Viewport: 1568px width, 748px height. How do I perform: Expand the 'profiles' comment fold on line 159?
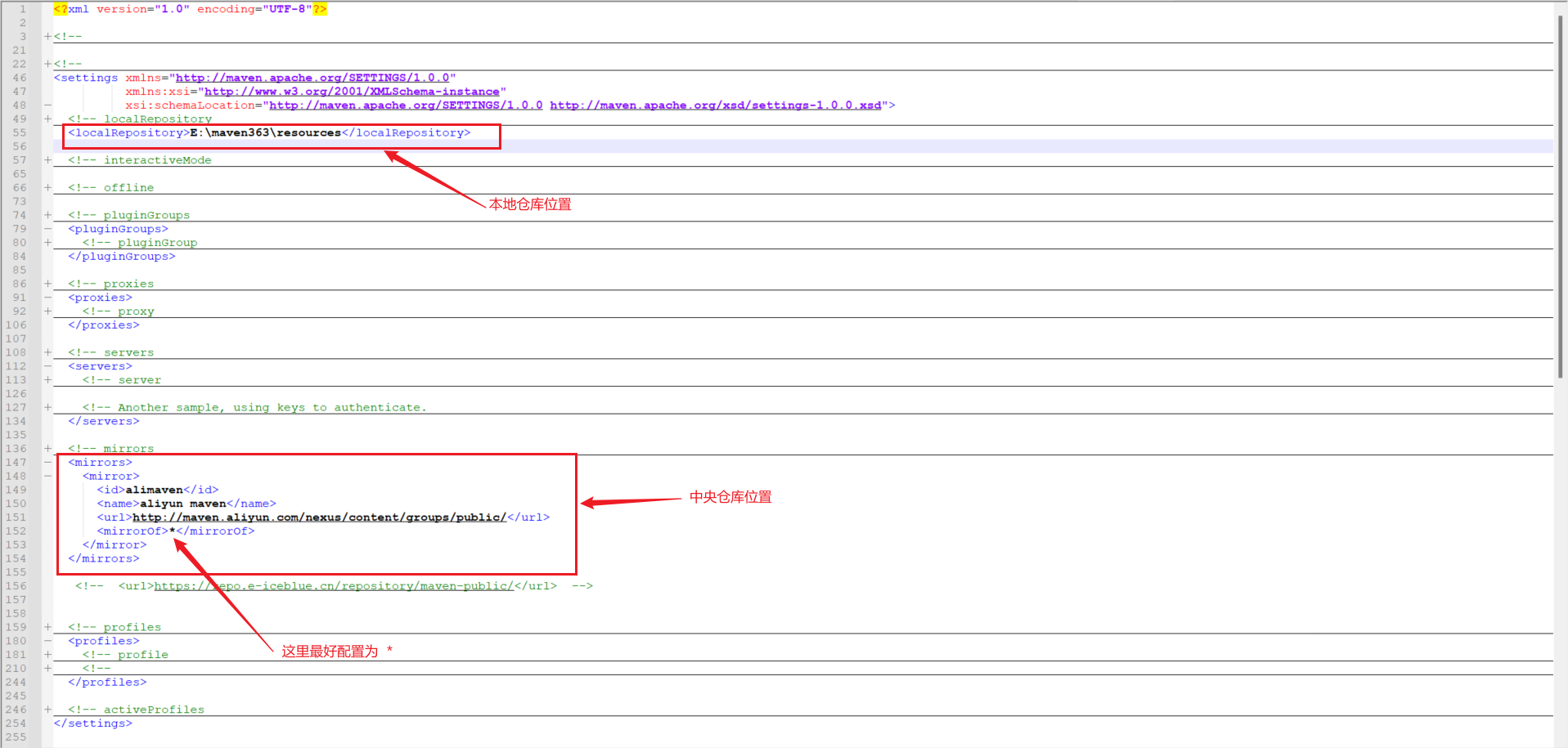click(x=47, y=627)
